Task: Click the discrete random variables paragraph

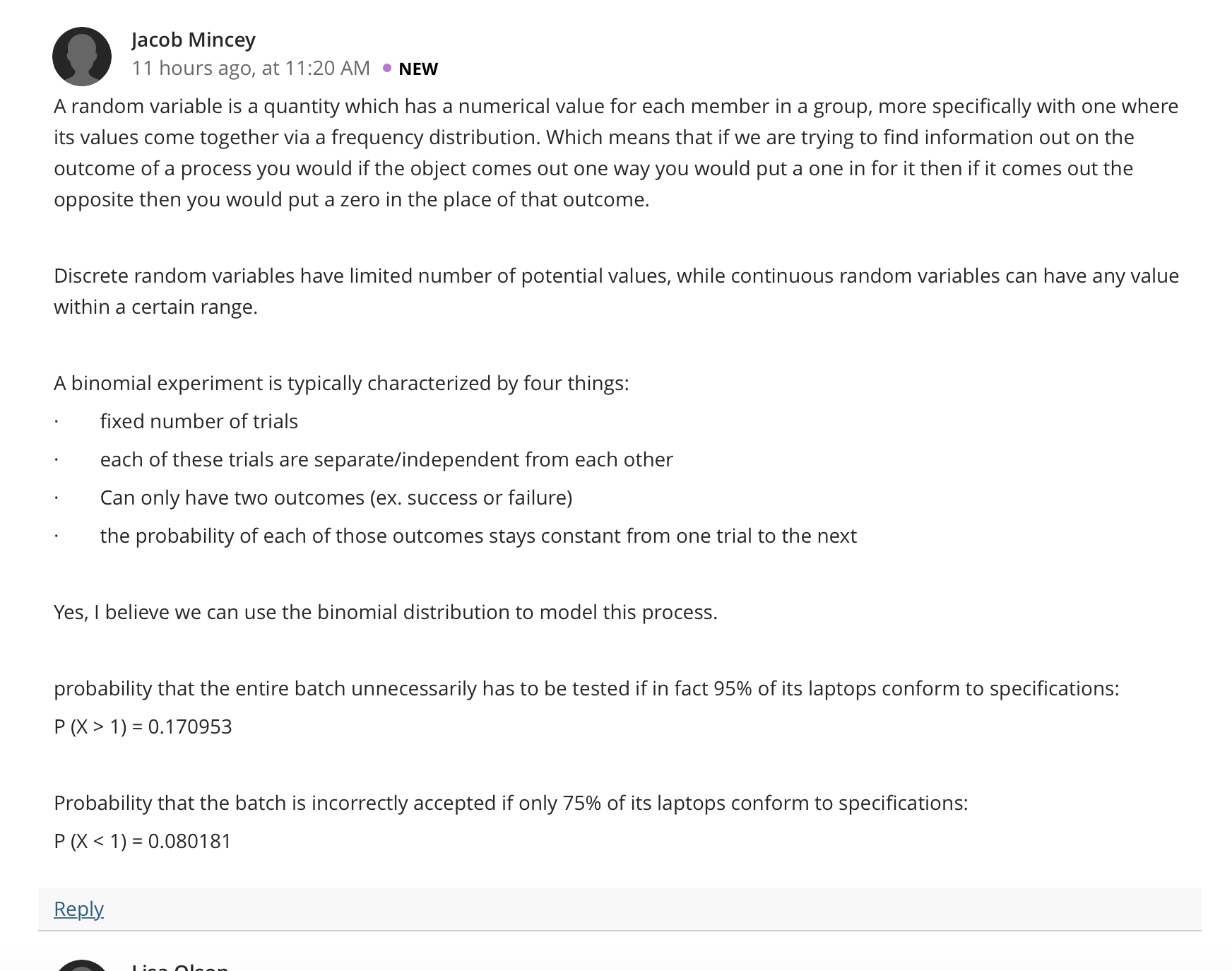Action: pyautogui.click(x=616, y=291)
